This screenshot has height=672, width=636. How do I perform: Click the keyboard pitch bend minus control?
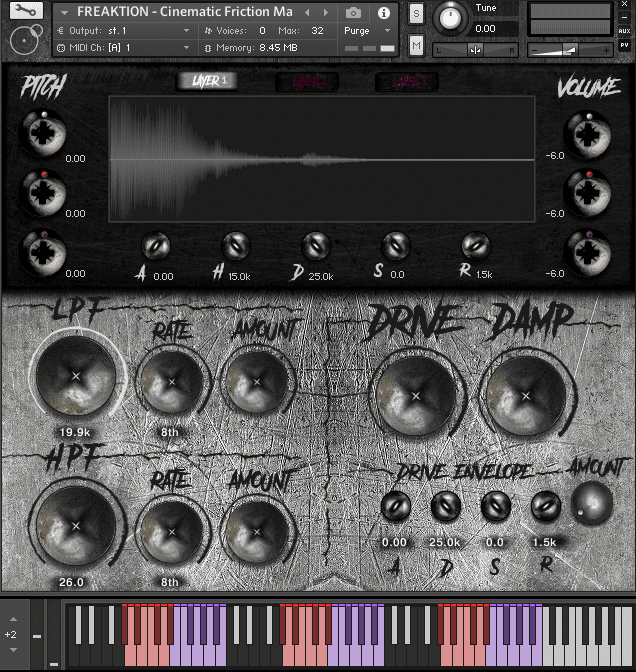click(x=37, y=636)
